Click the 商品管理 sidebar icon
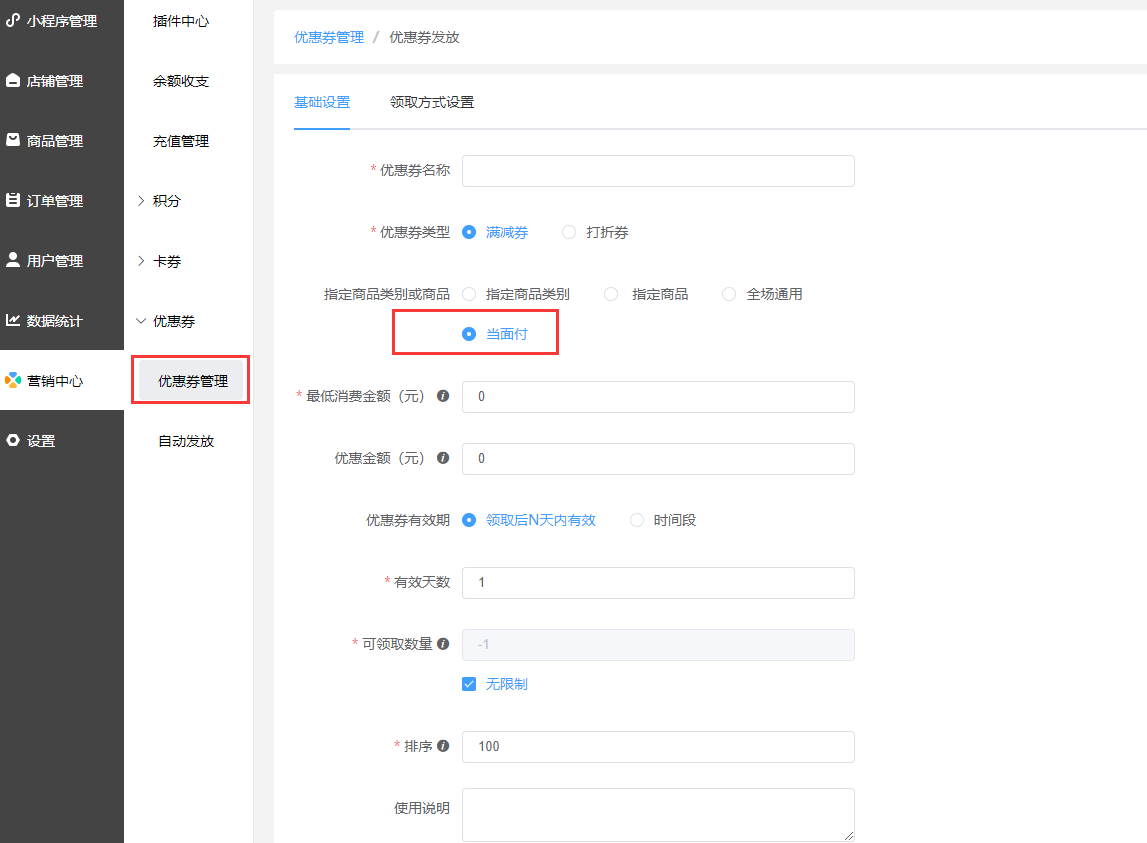This screenshot has width=1147, height=843. [13, 141]
